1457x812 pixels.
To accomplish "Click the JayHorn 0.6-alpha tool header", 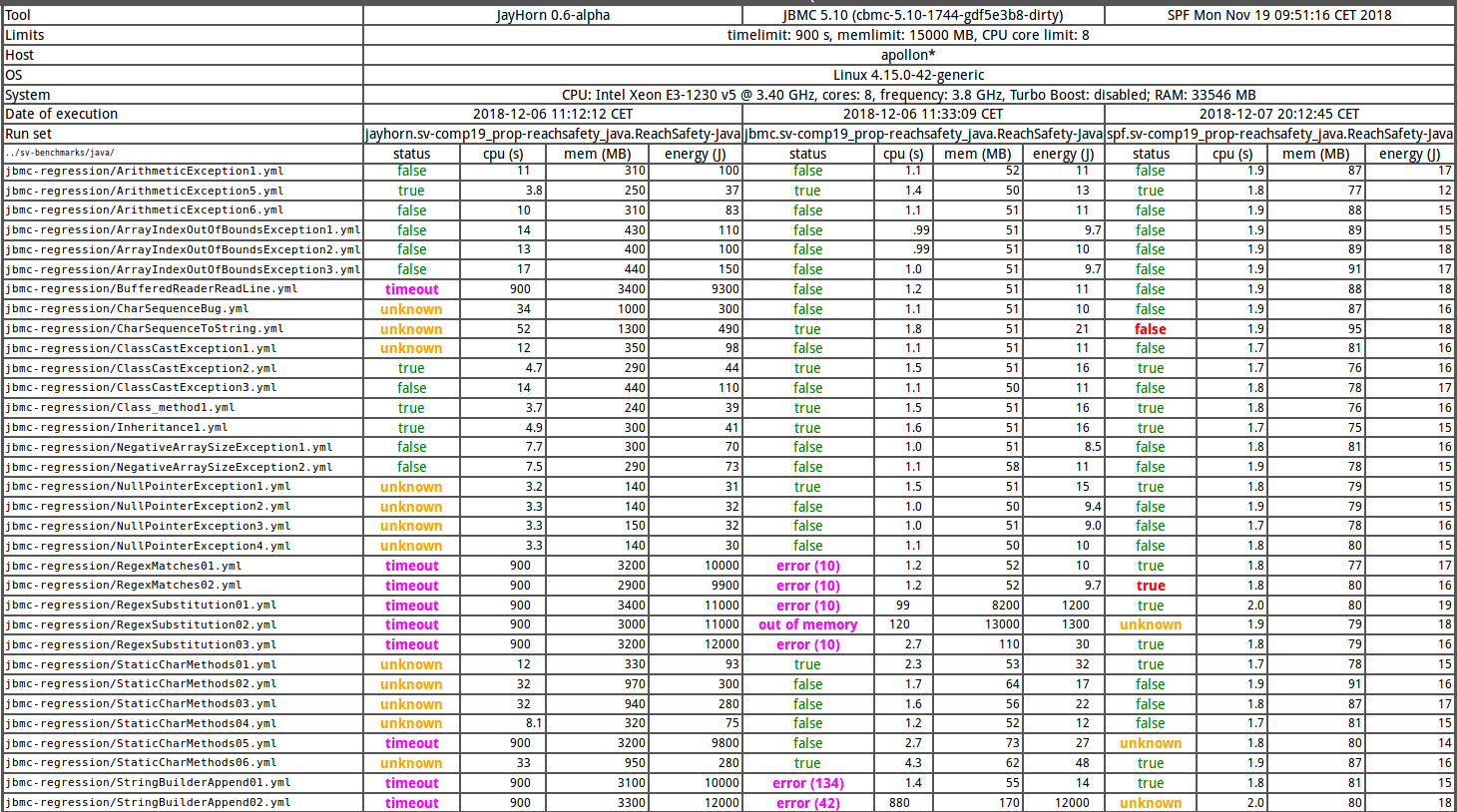I will pyautogui.click(x=553, y=15).
